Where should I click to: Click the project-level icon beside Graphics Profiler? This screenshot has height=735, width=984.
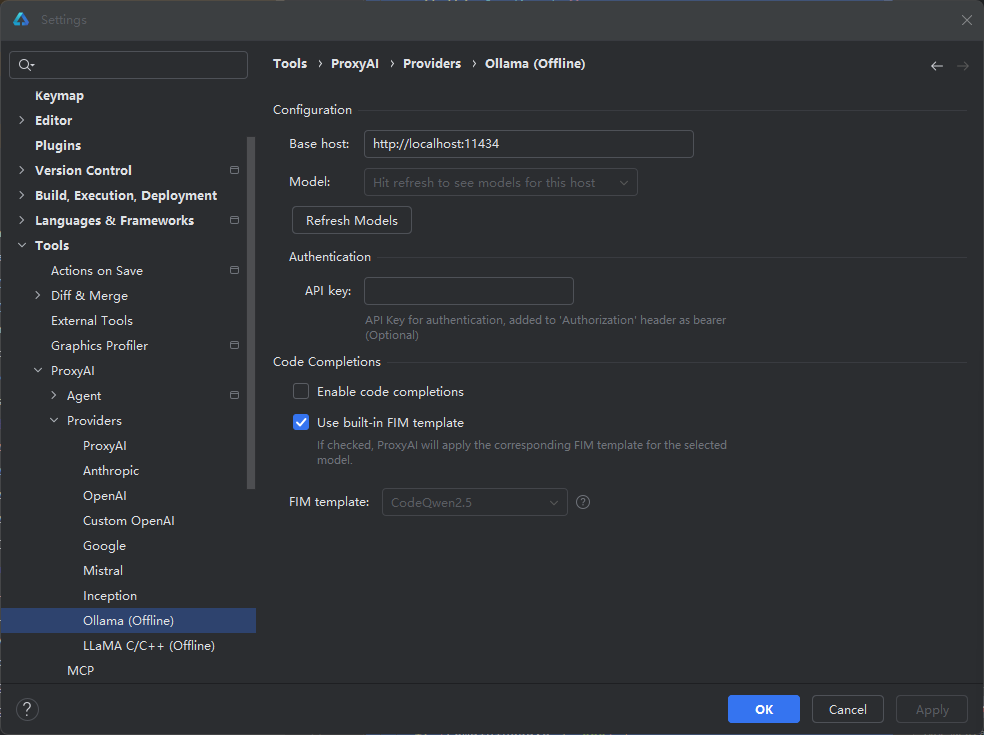point(235,345)
